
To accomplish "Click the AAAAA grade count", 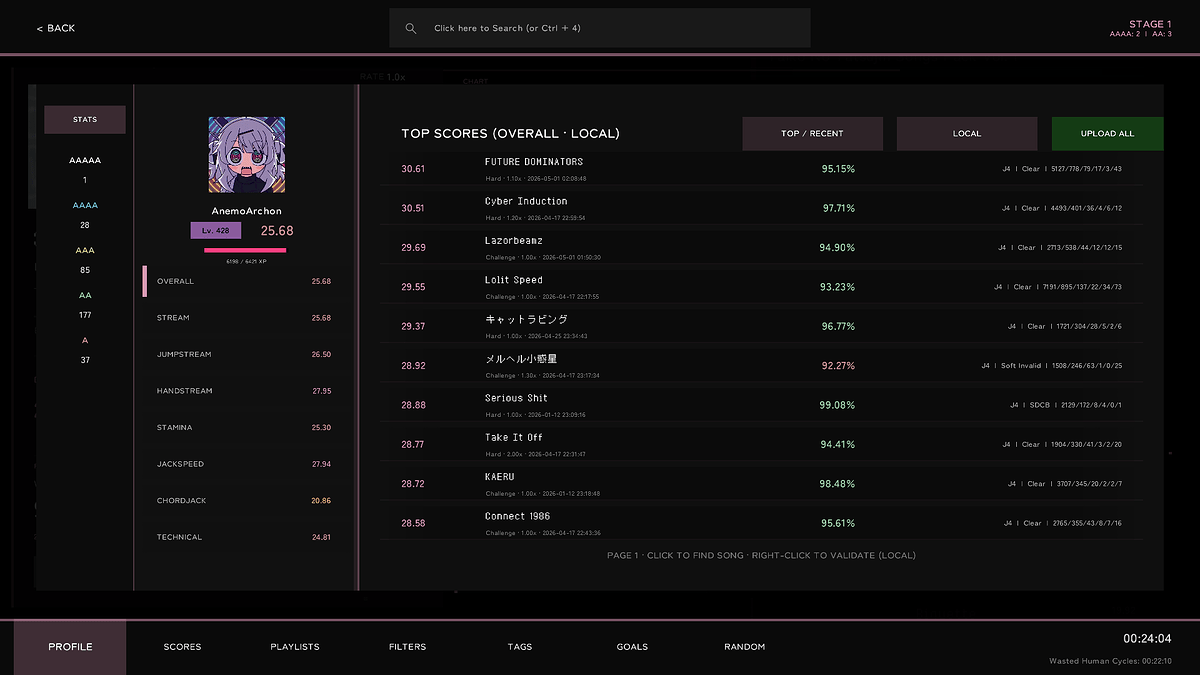I will click(x=85, y=180).
